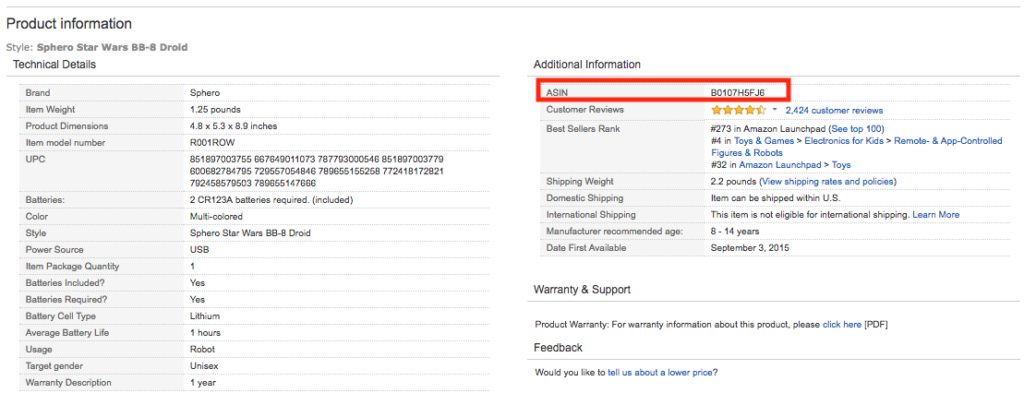The width and height of the screenshot is (1024, 393).
Task: Select UPC code 851897003755
Action: point(219,159)
